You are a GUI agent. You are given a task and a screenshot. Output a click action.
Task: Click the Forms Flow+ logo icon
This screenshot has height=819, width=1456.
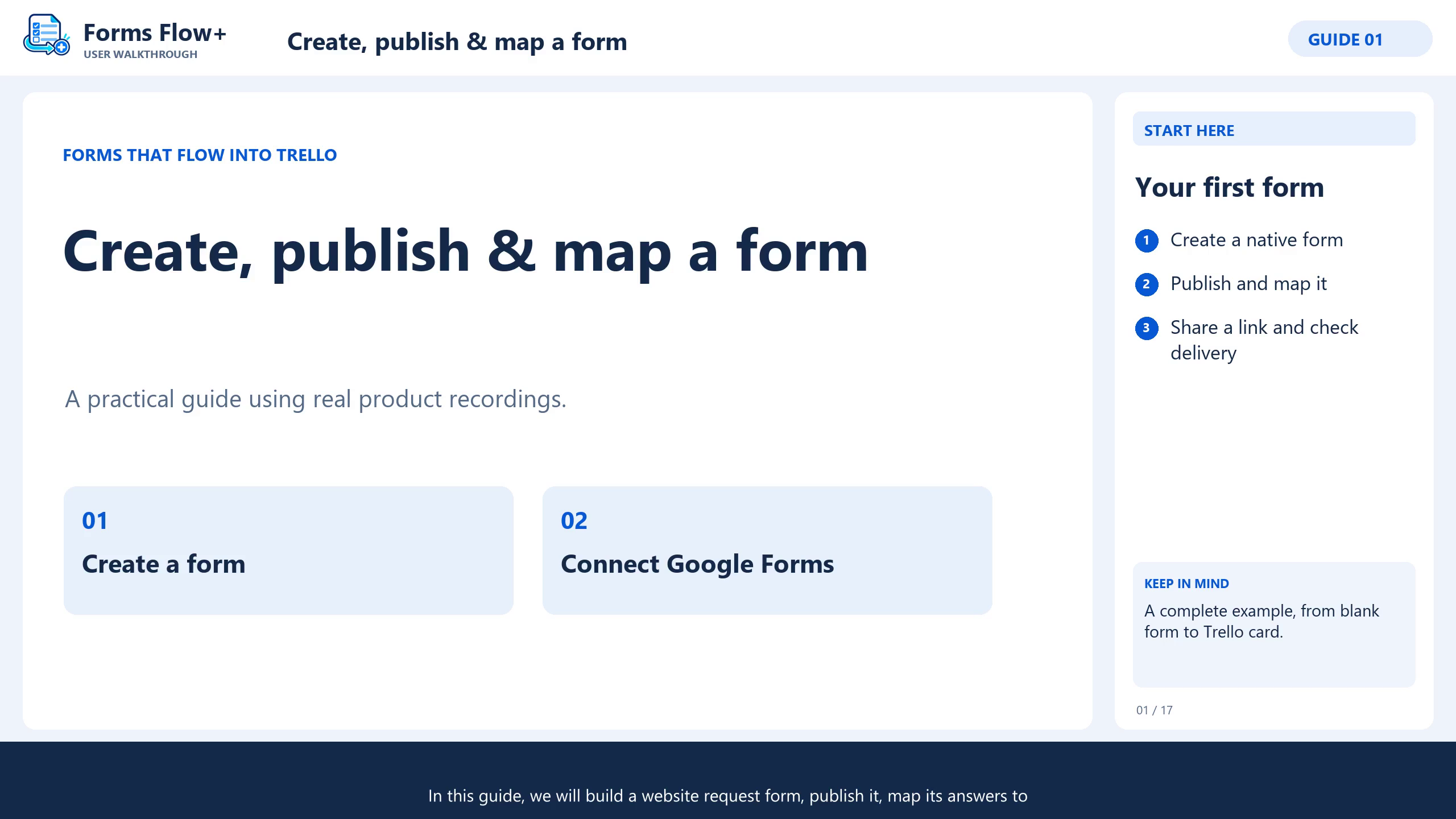tap(47, 35)
